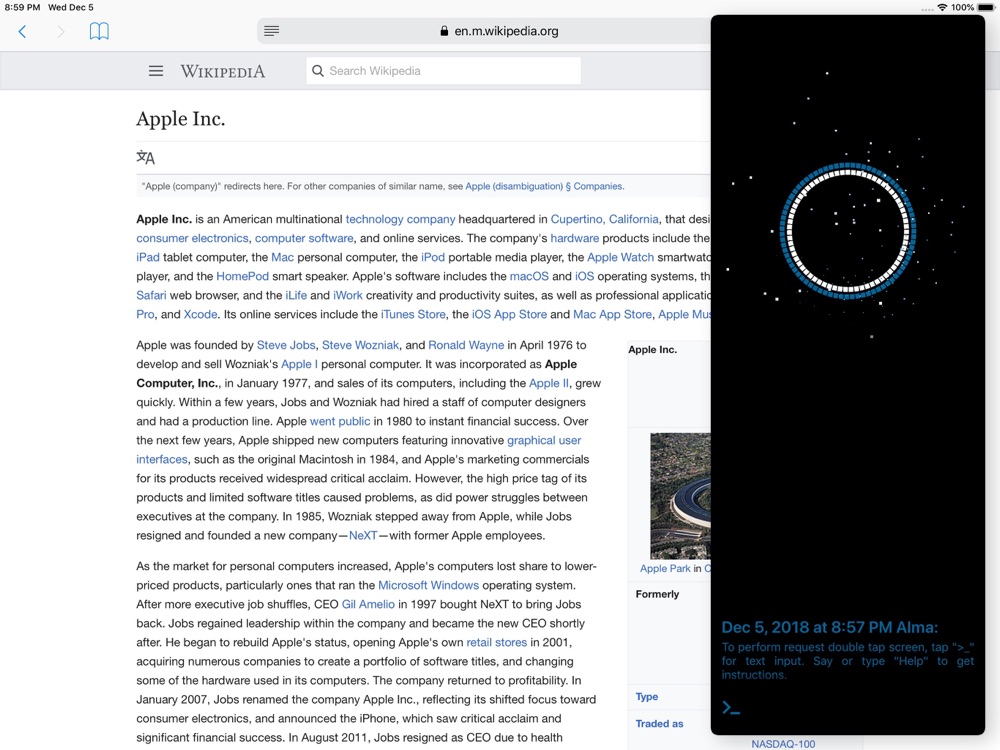
Task: Click the Wikipedia wordmark logo
Action: pos(223,71)
